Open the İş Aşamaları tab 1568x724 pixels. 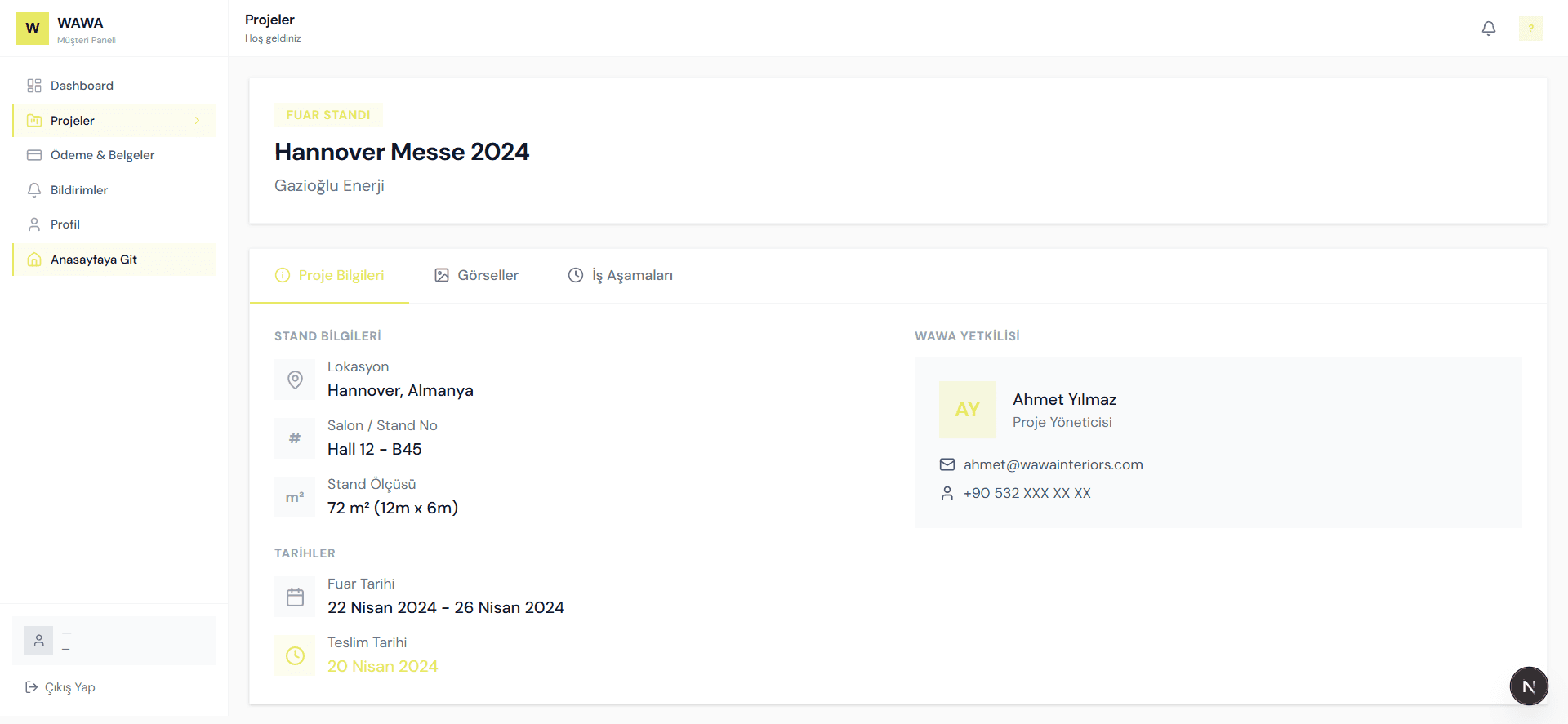[x=621, y=276]
